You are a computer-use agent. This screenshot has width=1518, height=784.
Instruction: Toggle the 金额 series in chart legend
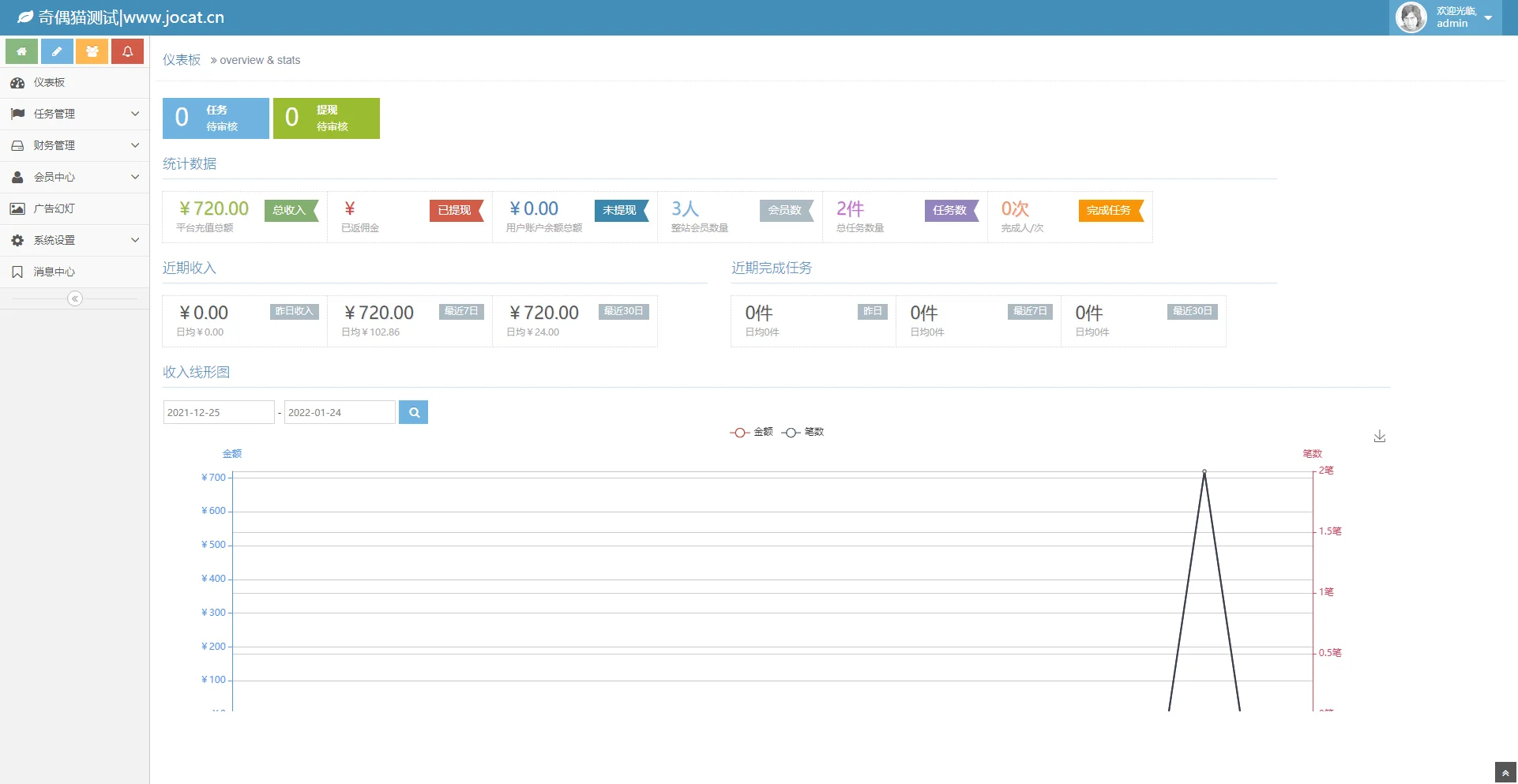[752, 432]
